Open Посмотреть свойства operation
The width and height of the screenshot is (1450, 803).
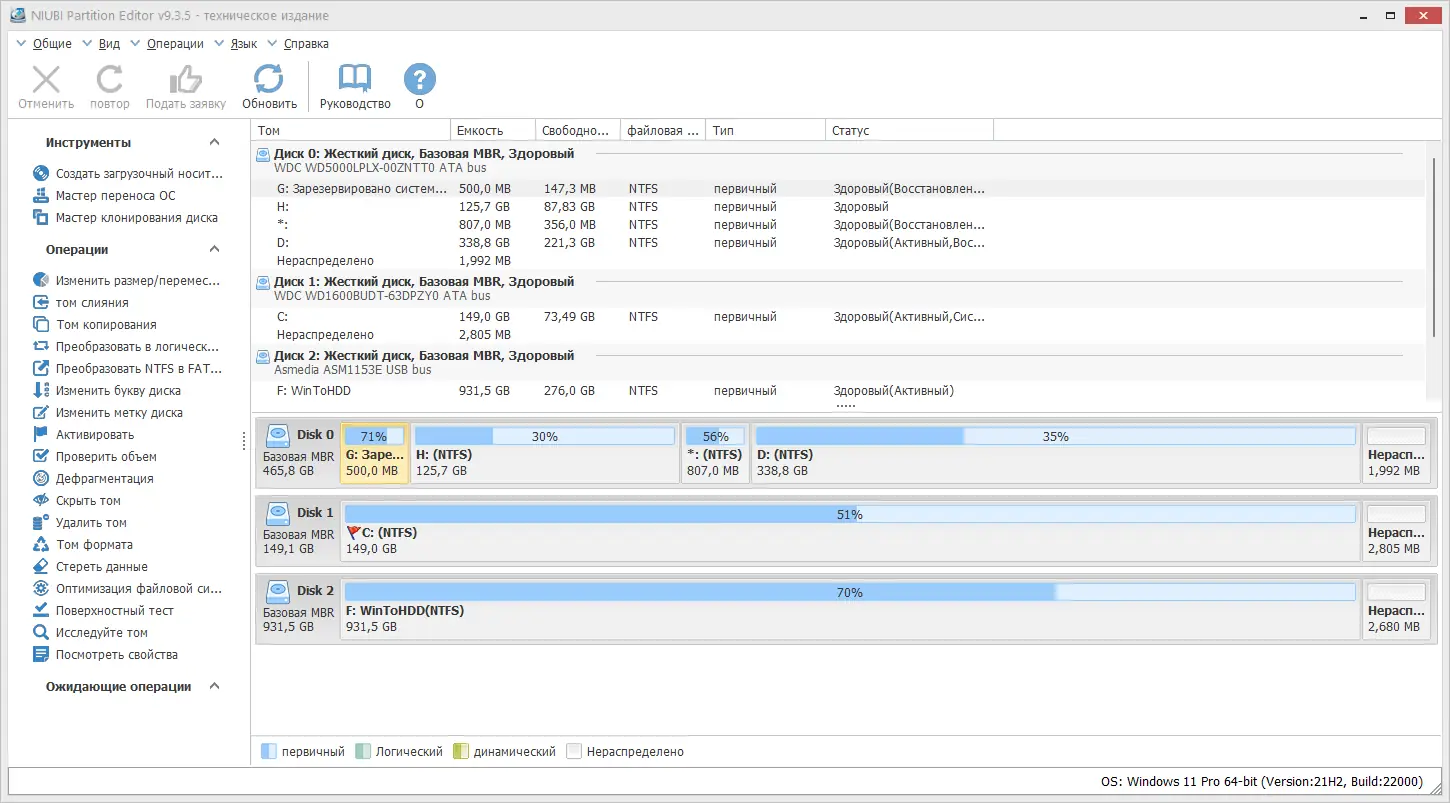(106, 655)
